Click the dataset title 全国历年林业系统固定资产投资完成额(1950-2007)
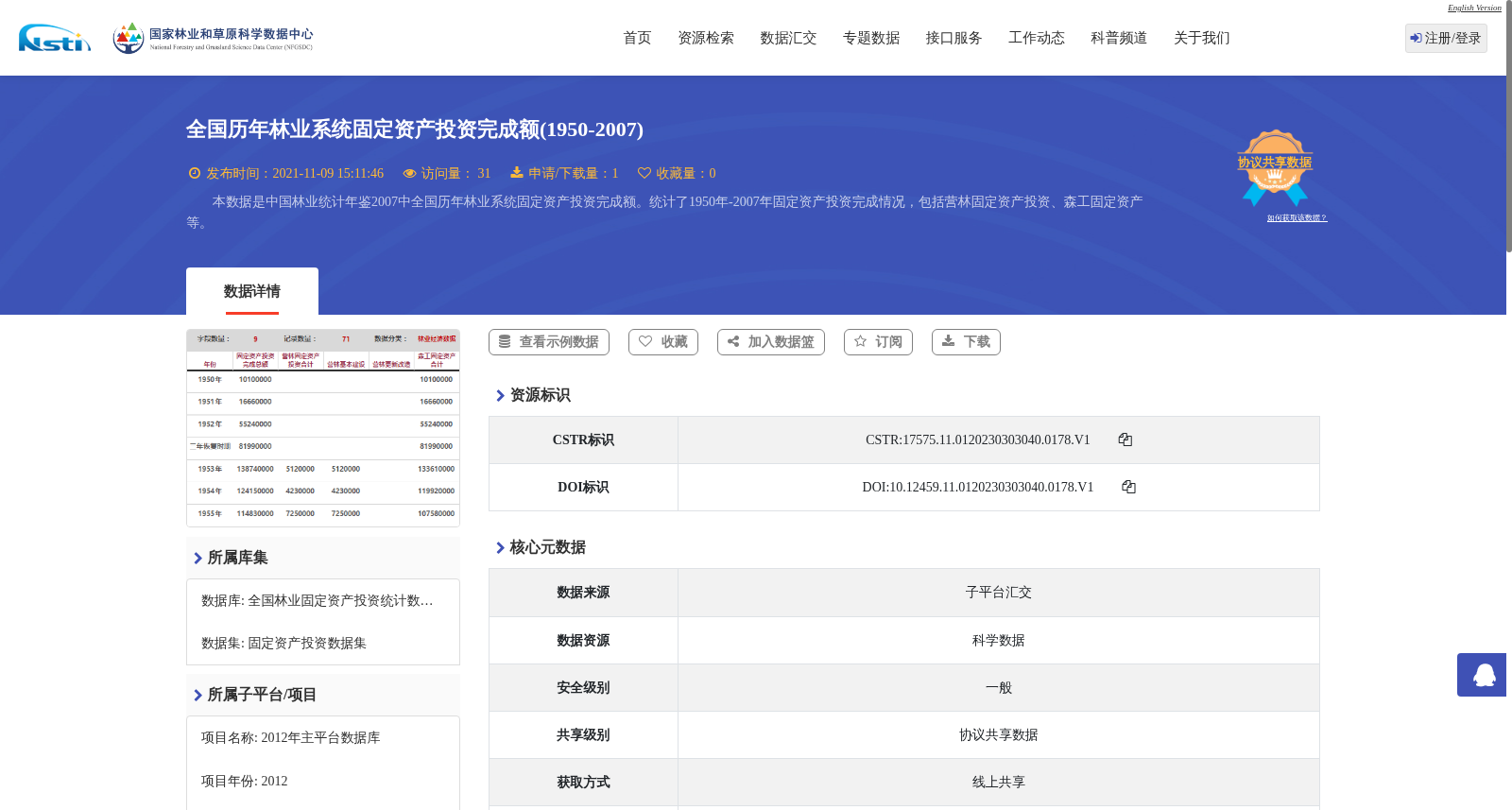 pyautogui.click(x=415, y=129)
